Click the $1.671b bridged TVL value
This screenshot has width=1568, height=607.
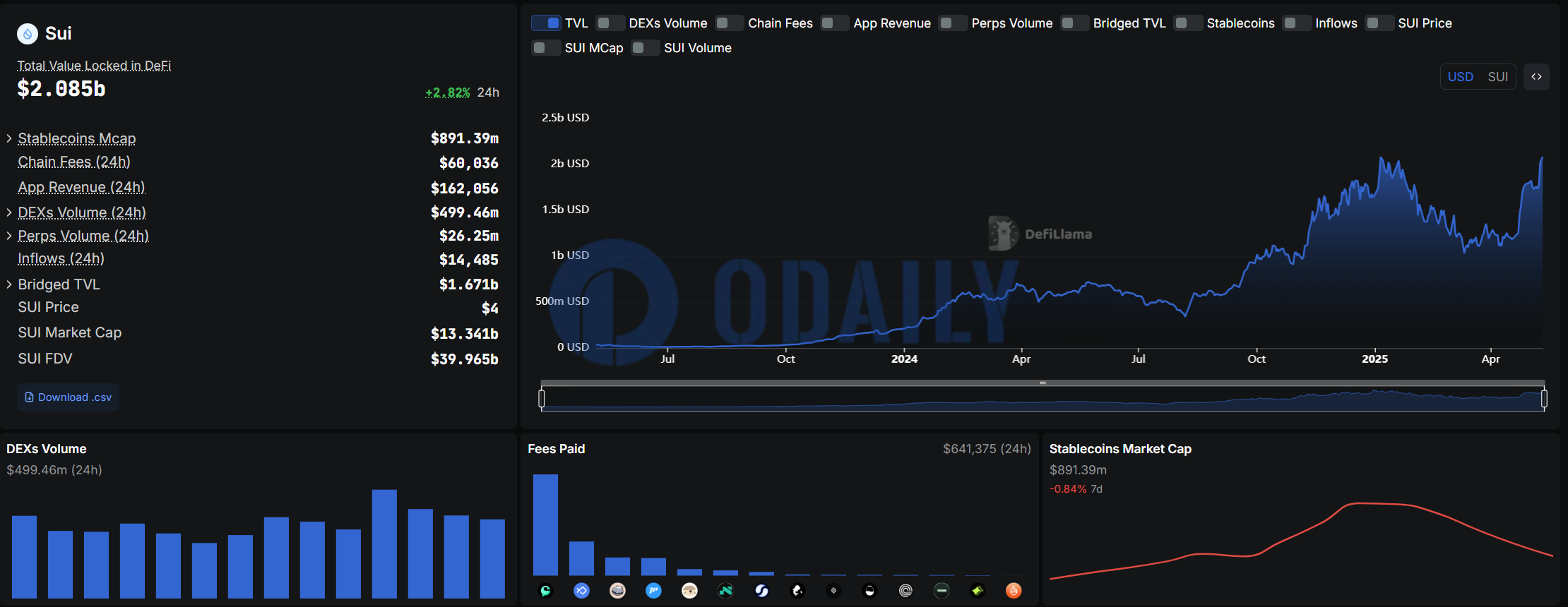pos(469,284)
